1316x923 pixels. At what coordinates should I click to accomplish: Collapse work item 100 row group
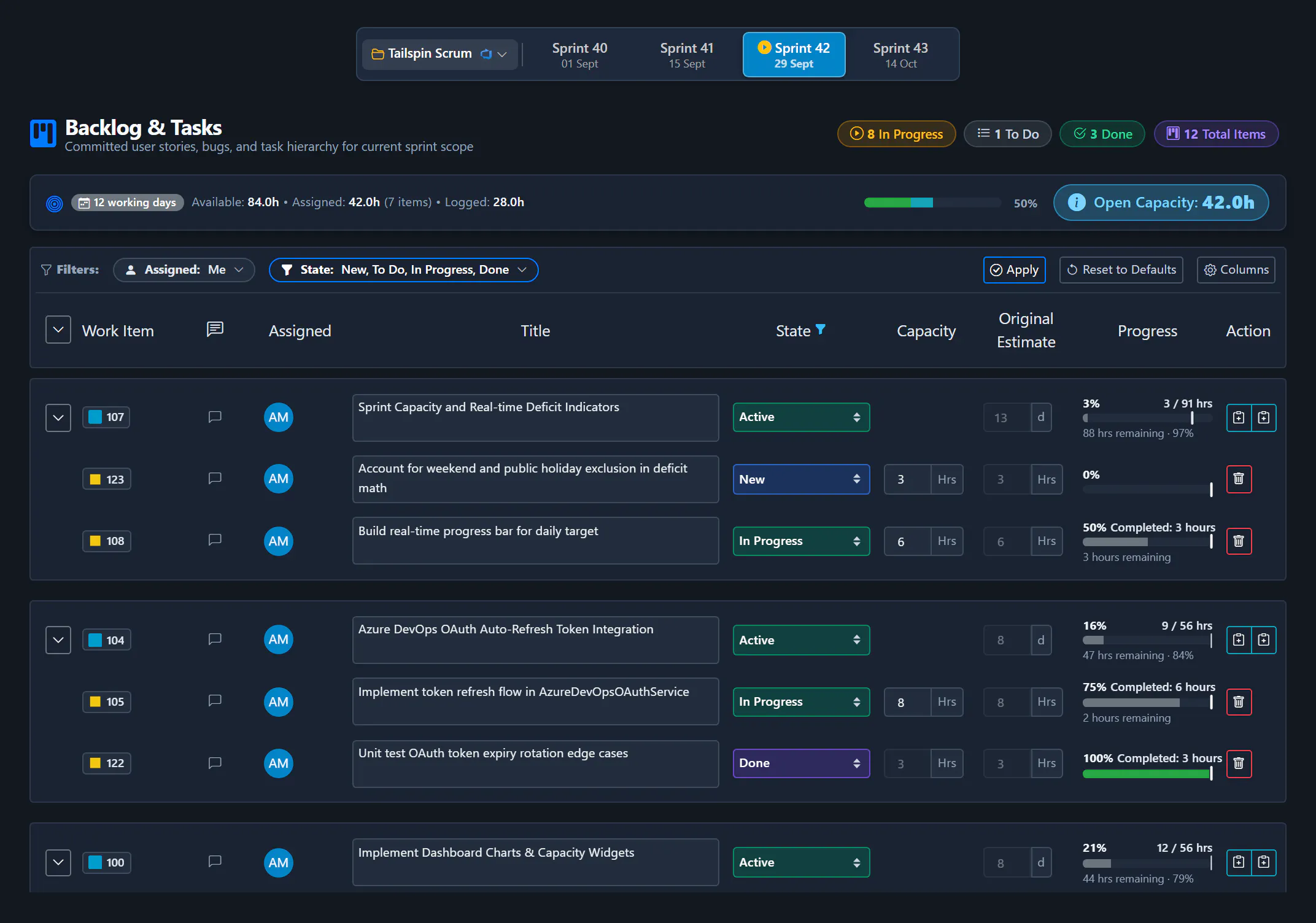tap(58, 862)
